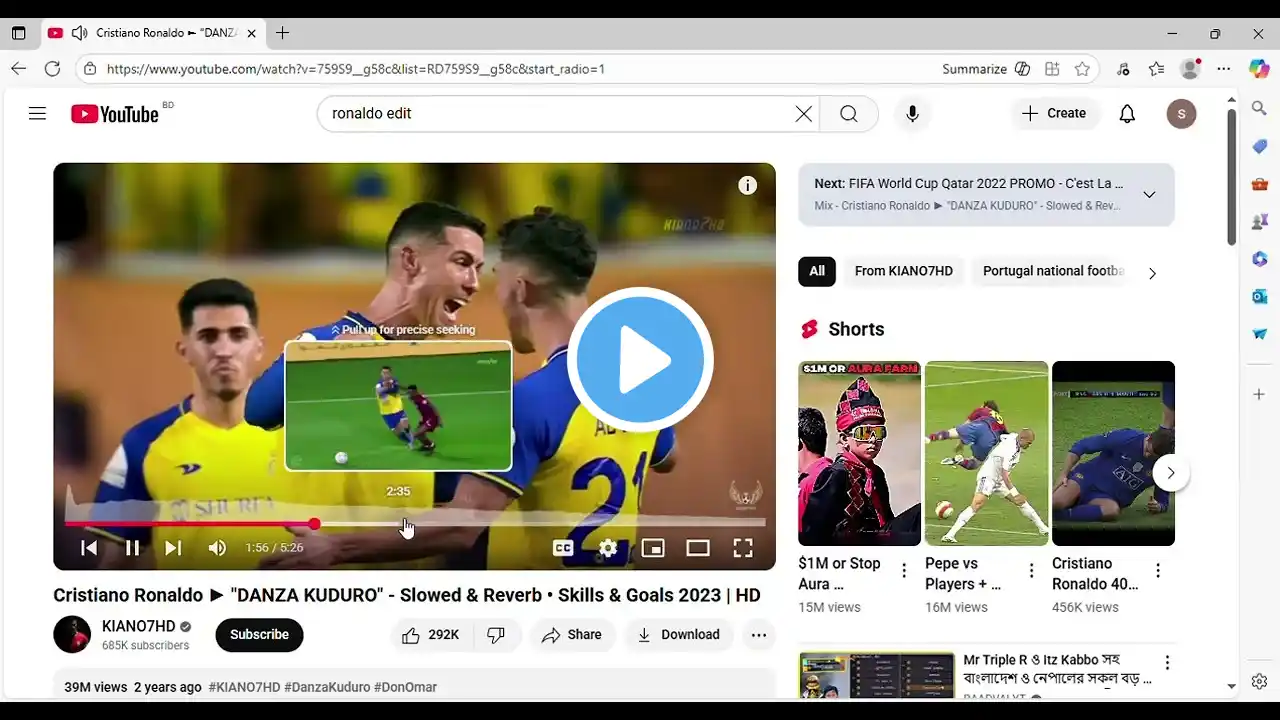The image size is (1280, 720).
Task: Show video info card icon
Action: tap(747, 186)
